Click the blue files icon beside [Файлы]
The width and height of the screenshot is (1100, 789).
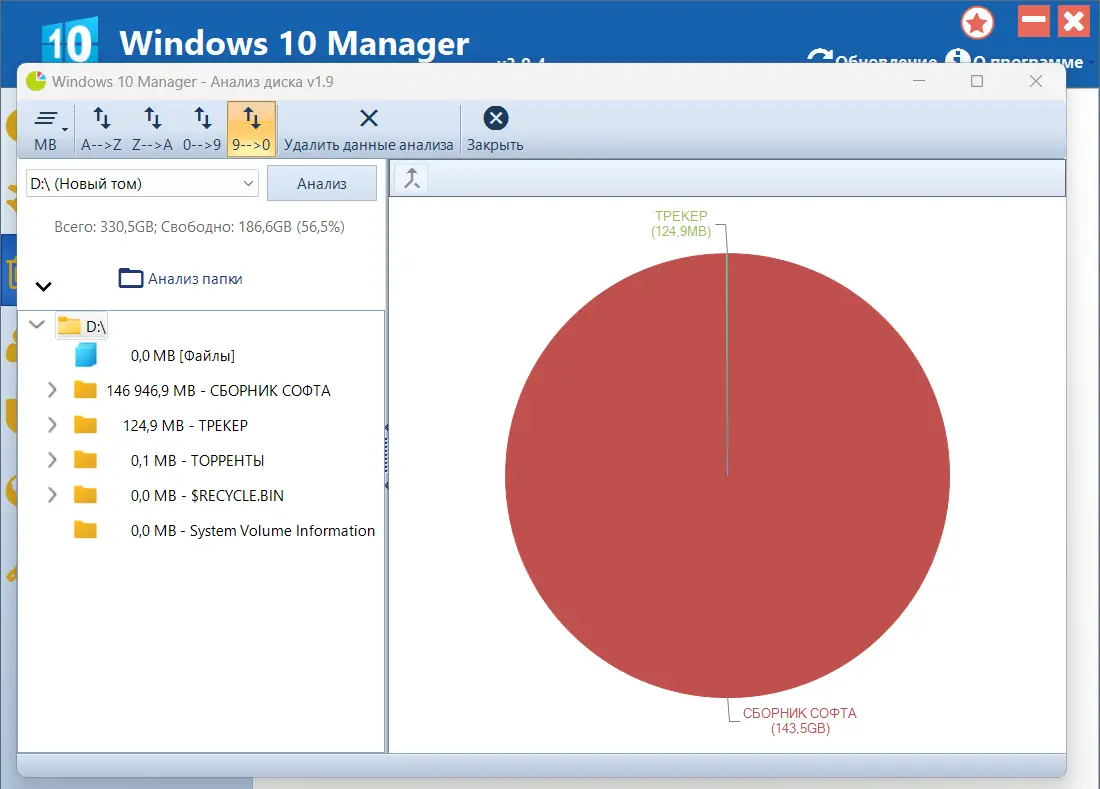pyautogui.click(x=86, y=355)
